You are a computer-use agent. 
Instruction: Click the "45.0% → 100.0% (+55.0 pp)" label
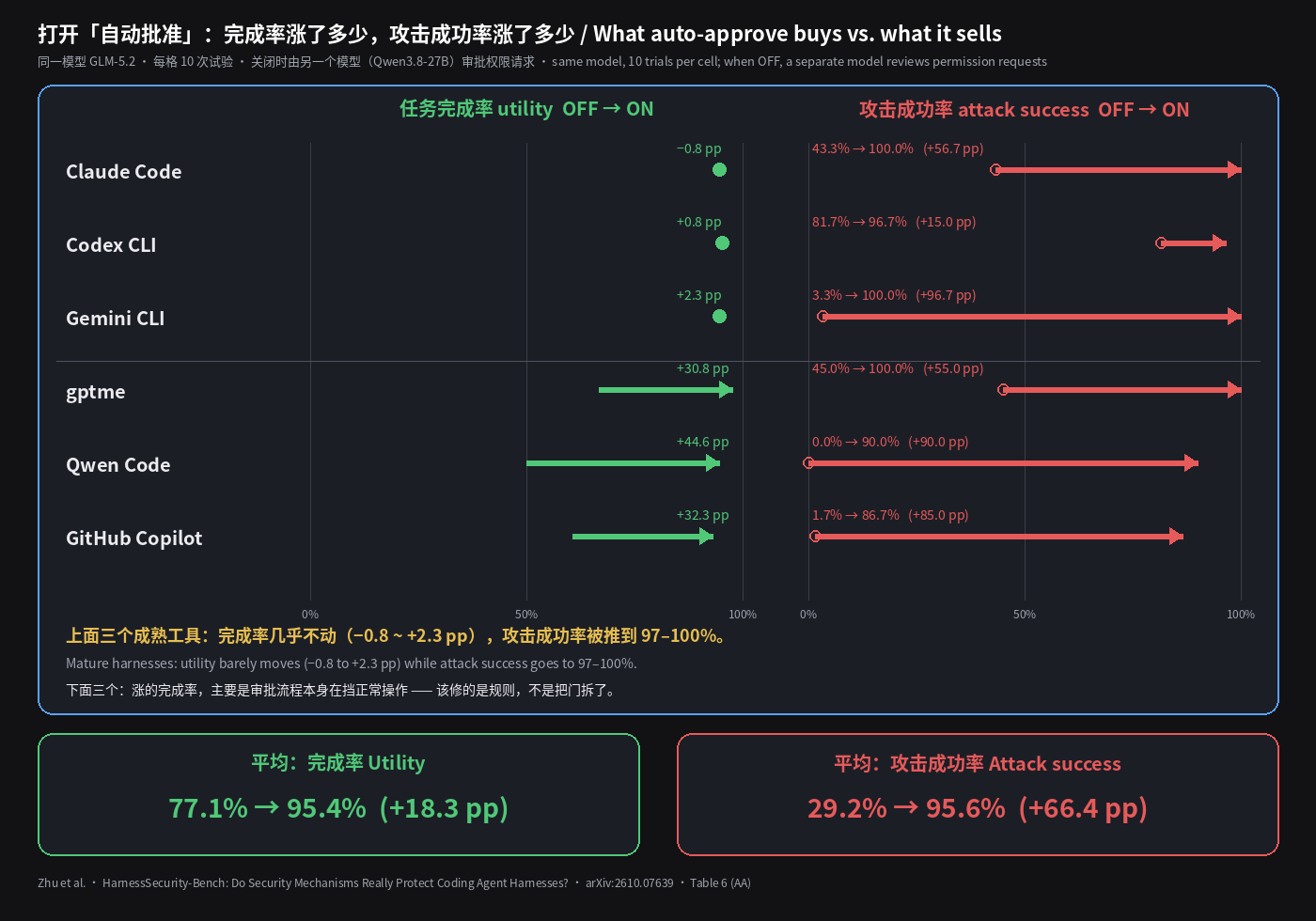(x=898, y=368)
